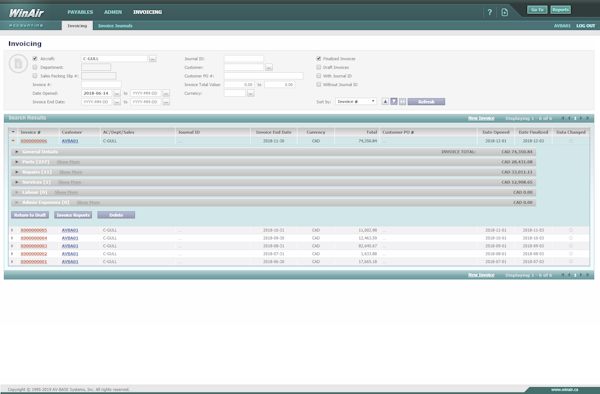Expand invoice X000000005 row

coord(12,230)
